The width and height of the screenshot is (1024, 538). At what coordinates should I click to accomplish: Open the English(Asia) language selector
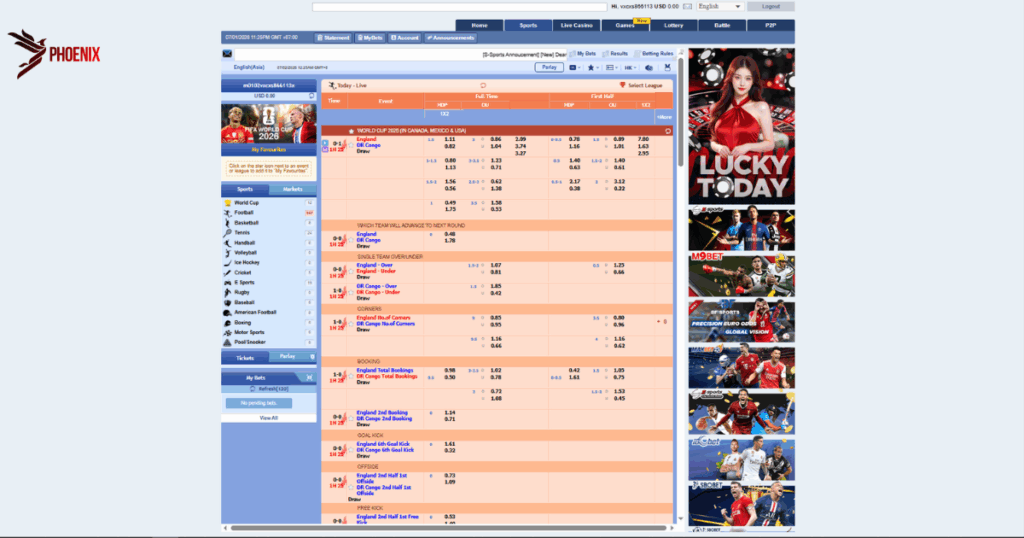click(249, 67)
